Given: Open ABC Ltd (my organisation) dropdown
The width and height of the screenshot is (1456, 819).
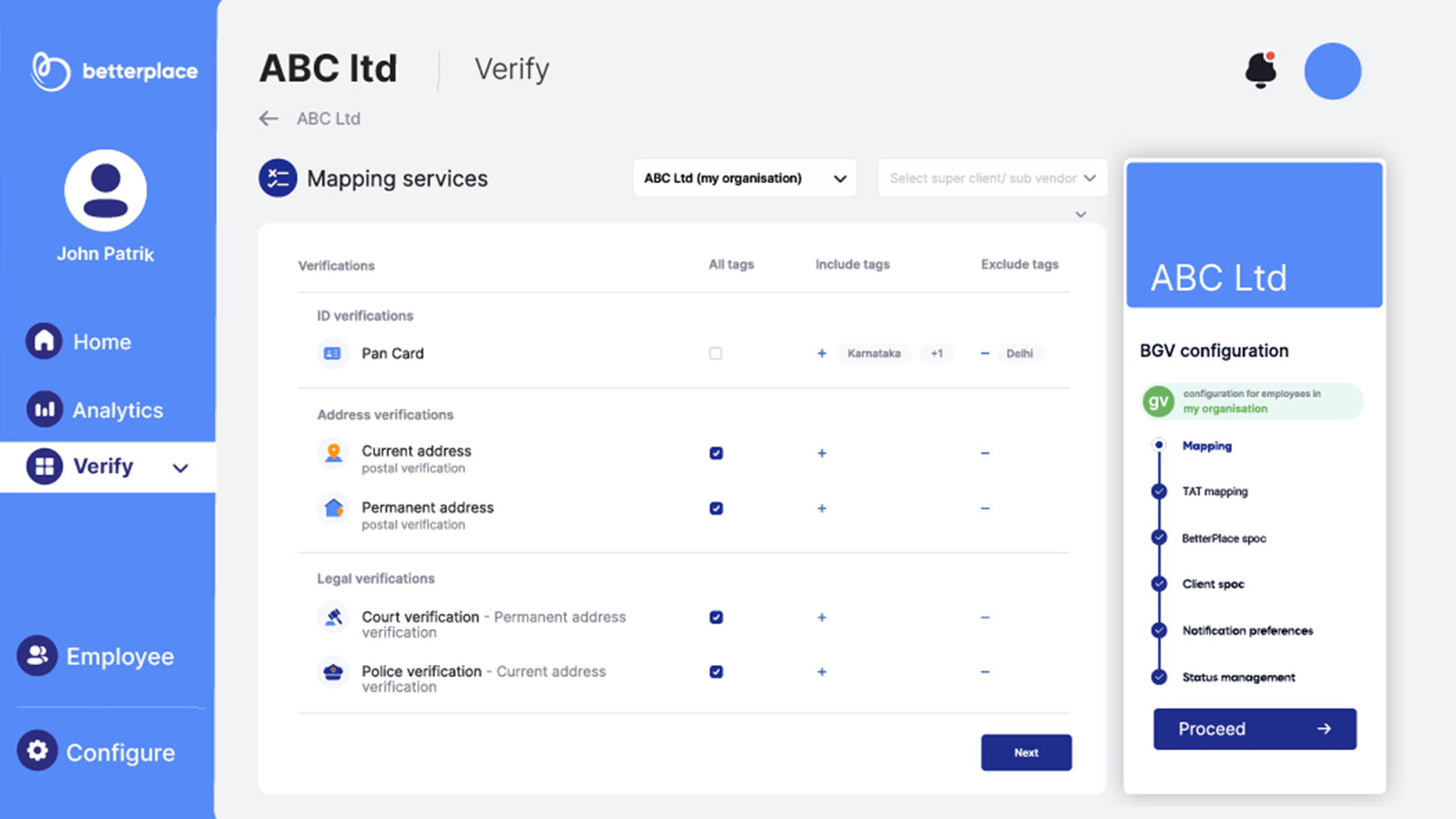Looking at the screenshot, I should 745,178.
